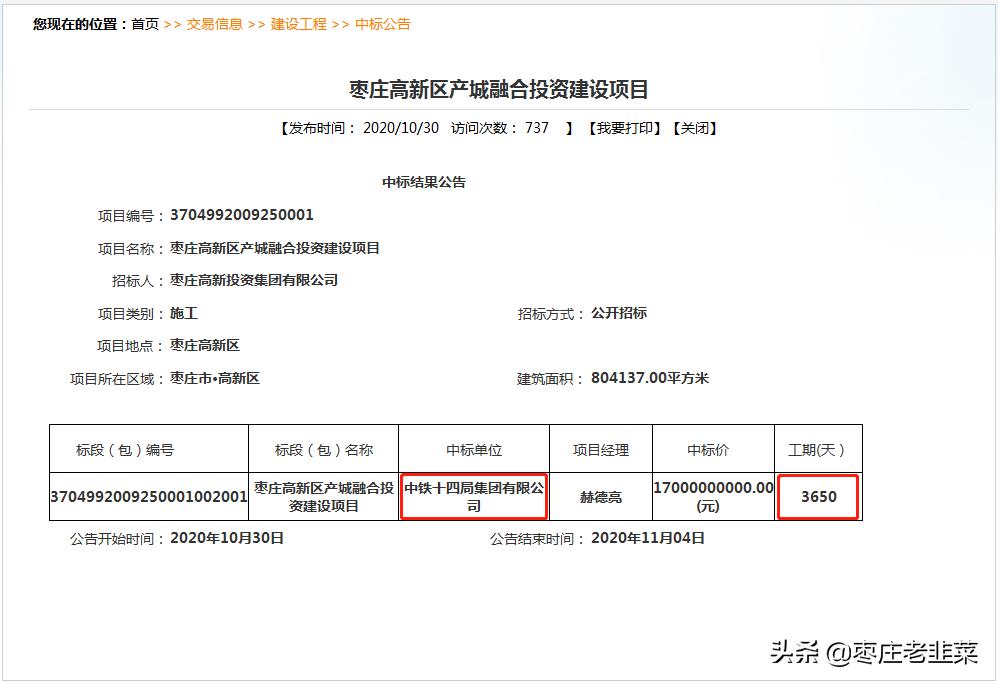
Task: Select bid price 17000000000.00 cell
Action: tap(713, 497)
